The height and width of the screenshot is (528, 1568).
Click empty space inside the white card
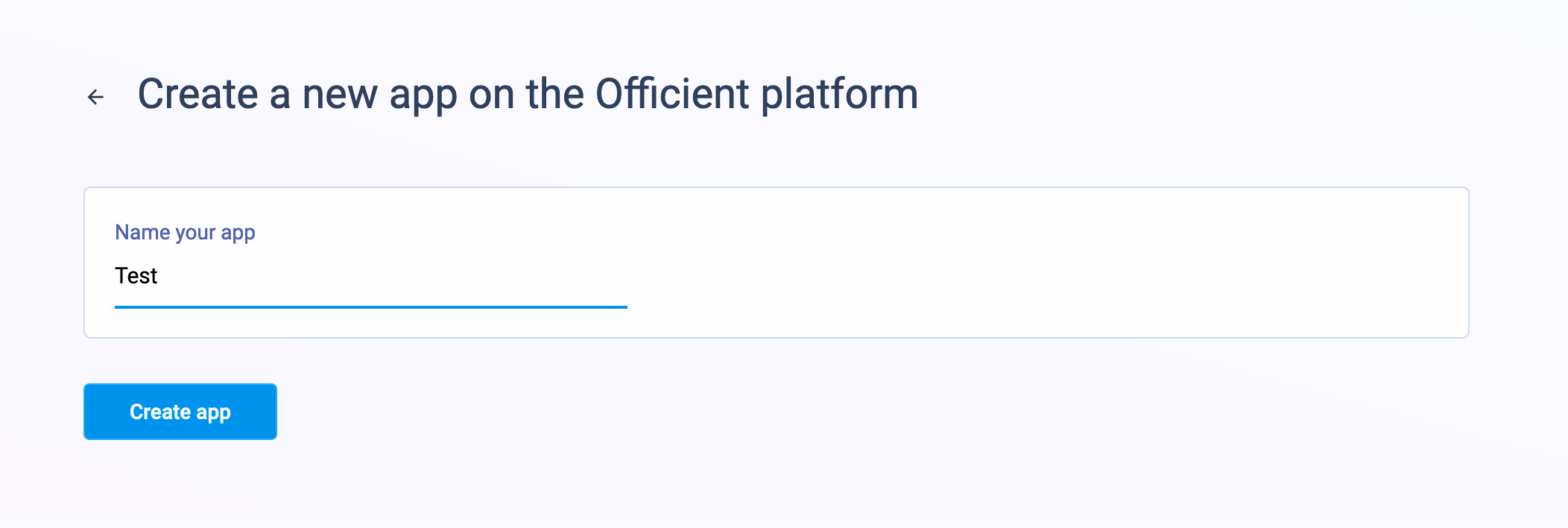tap(1043, 263)
